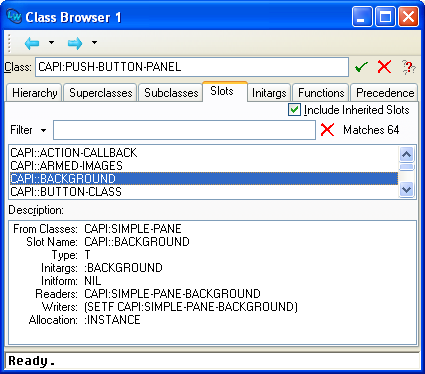The width and height of the screenshot is (425, 374).
Task: Switch to the Subclasses tab
Action: tap(171, 93)
